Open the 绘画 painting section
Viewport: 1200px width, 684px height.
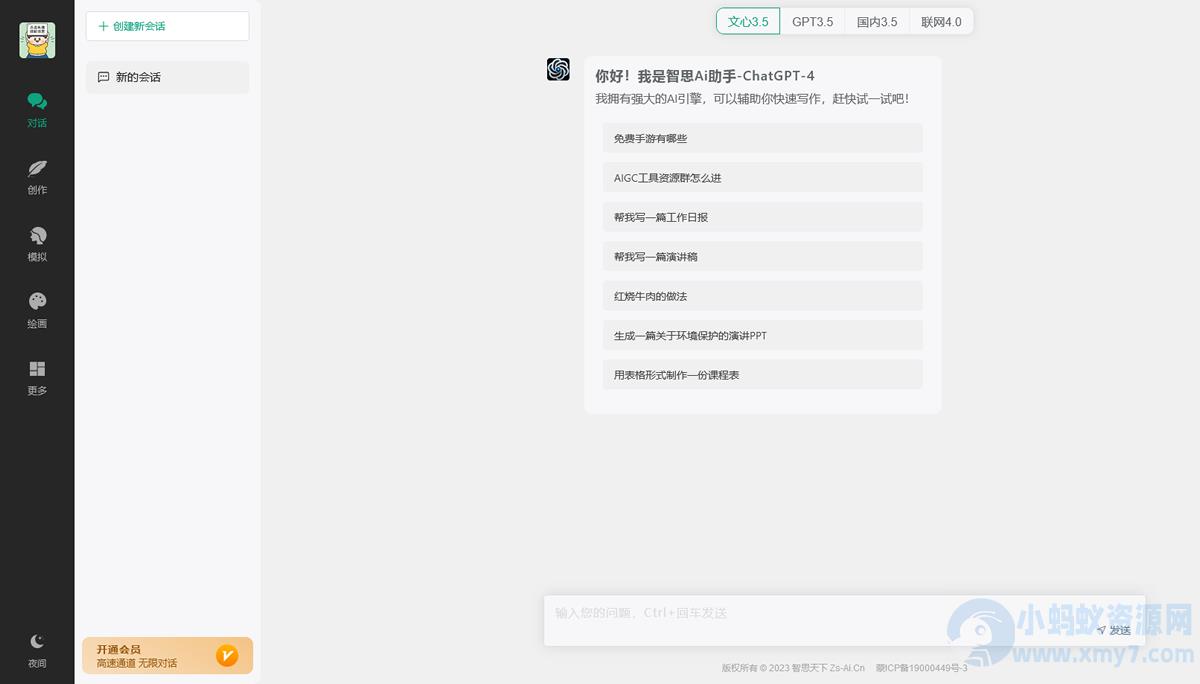[37, 311]
